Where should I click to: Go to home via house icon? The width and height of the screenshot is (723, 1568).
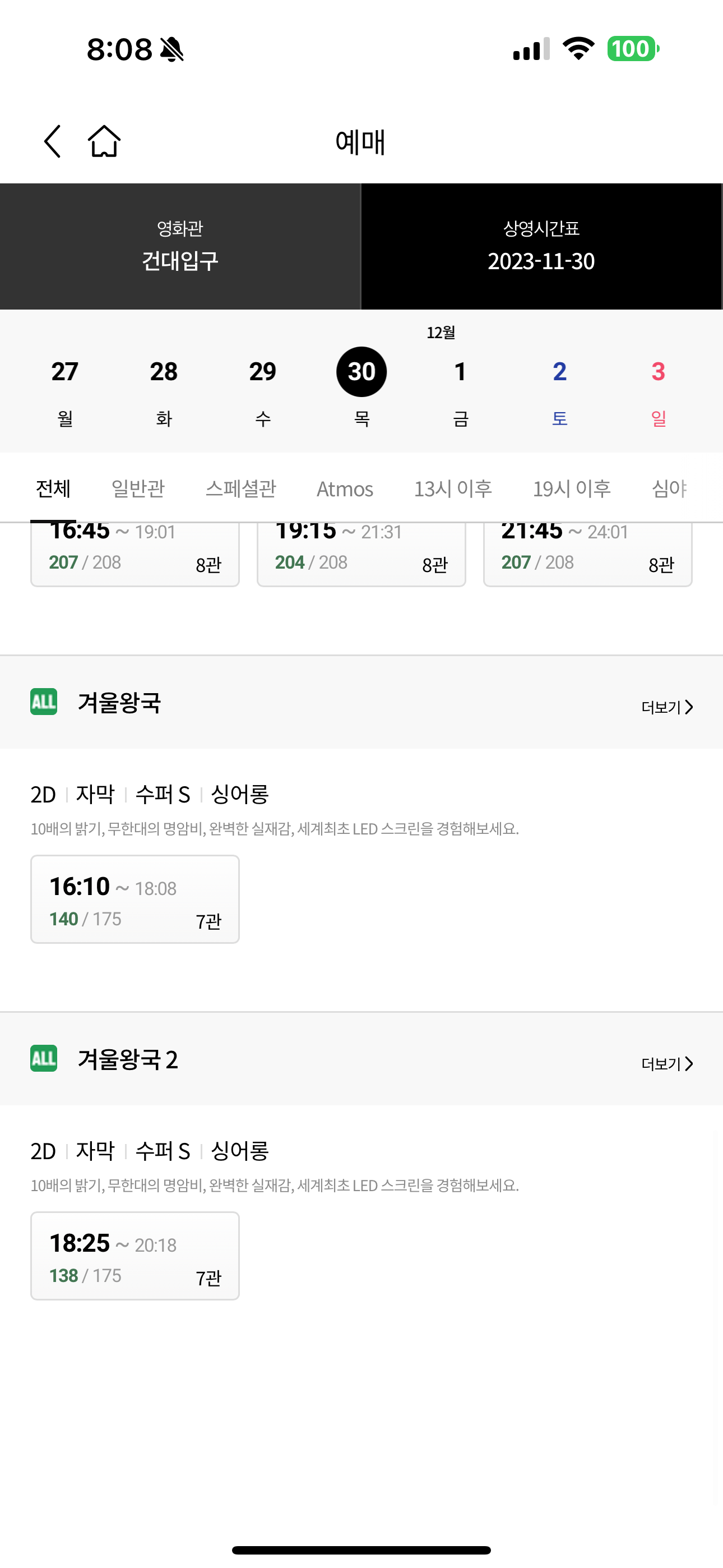pos(104,141)
